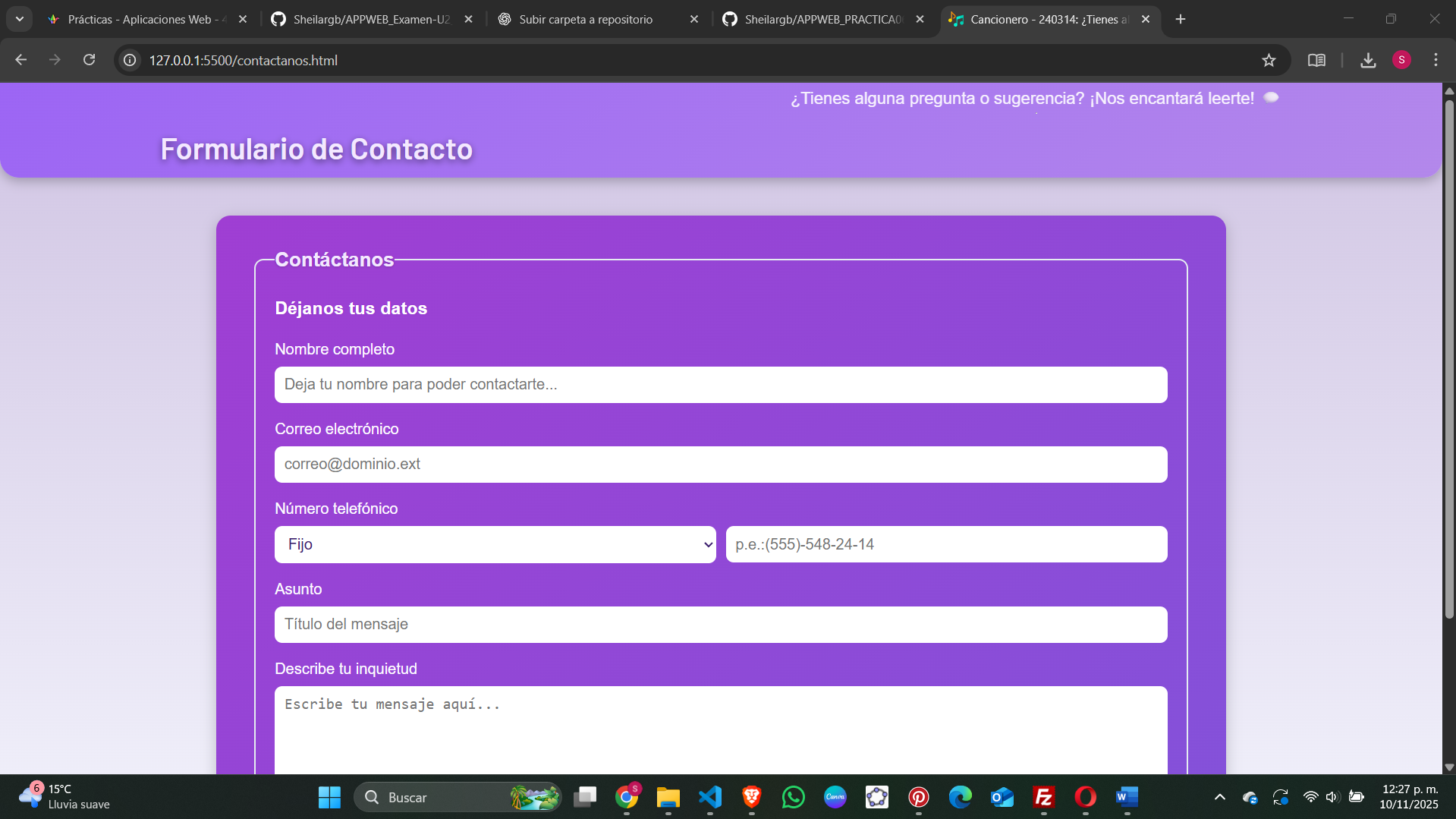Viewport: 1456px width, 819px height.
Task: Open the browser downloads icon
Action: pos(1368,60)
